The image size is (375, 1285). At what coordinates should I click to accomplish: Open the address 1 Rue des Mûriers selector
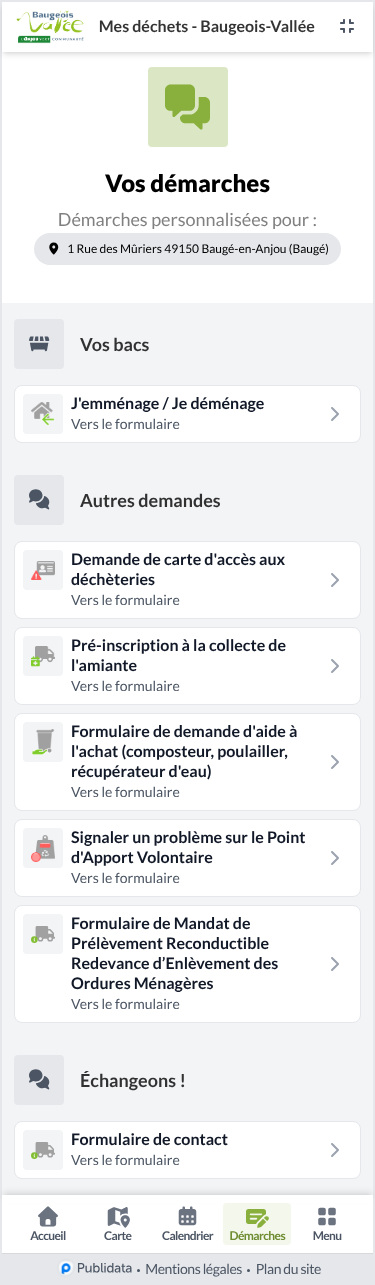point(188,249)
